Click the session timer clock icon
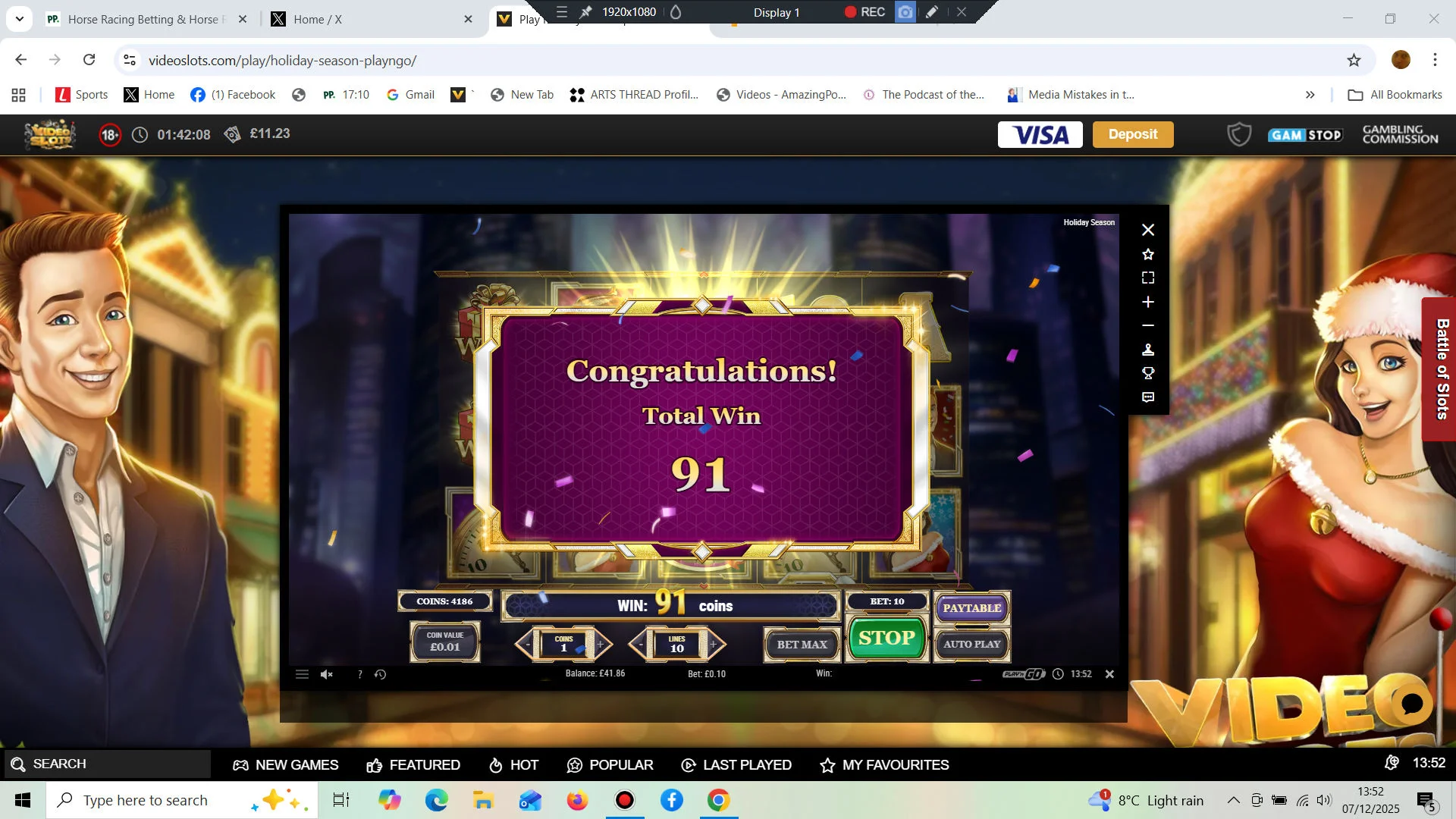Image resolution: width=1456 pixels, height=819 pixels. [x=140, y=135]
